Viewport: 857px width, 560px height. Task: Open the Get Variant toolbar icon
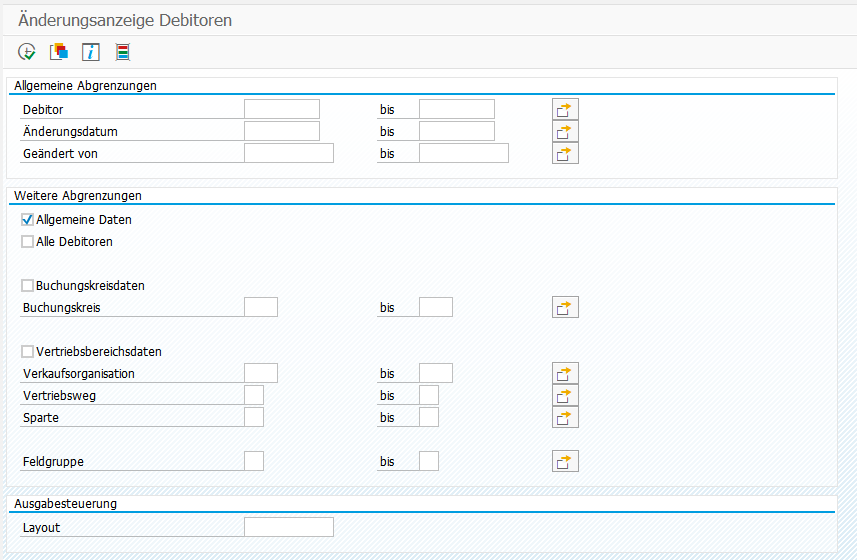(59, 52)
